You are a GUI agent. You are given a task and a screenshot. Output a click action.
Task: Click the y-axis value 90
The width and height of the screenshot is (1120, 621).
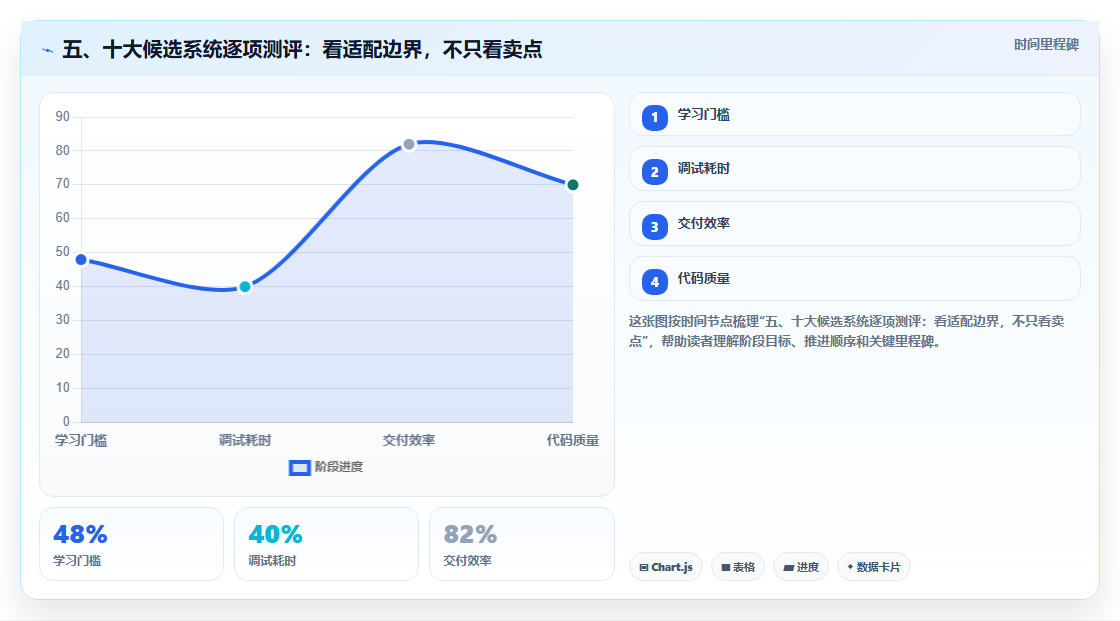[x=63, y=116]
